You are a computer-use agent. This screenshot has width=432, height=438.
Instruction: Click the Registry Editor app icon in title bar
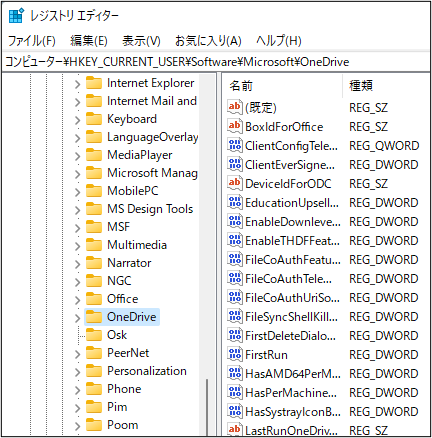[x=16, y=15]
